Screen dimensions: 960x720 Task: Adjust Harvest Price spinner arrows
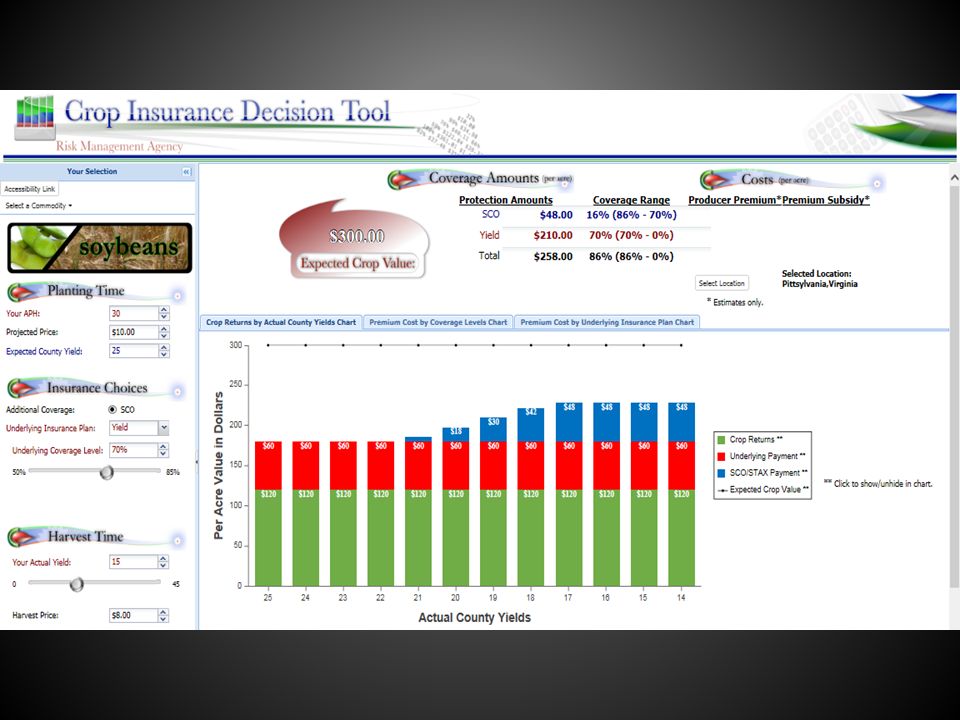coord(163,615)
